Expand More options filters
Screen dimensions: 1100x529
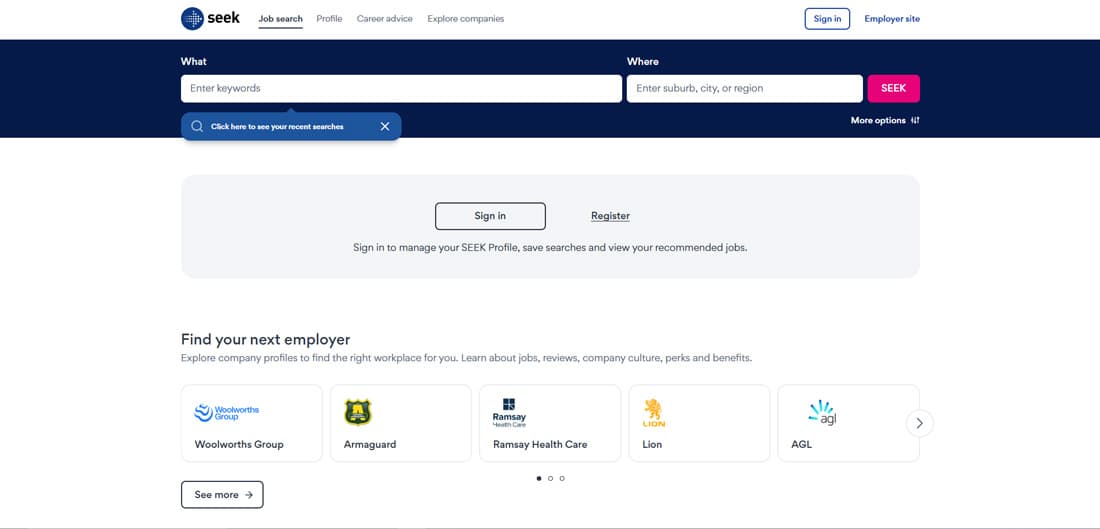(885, 121)
